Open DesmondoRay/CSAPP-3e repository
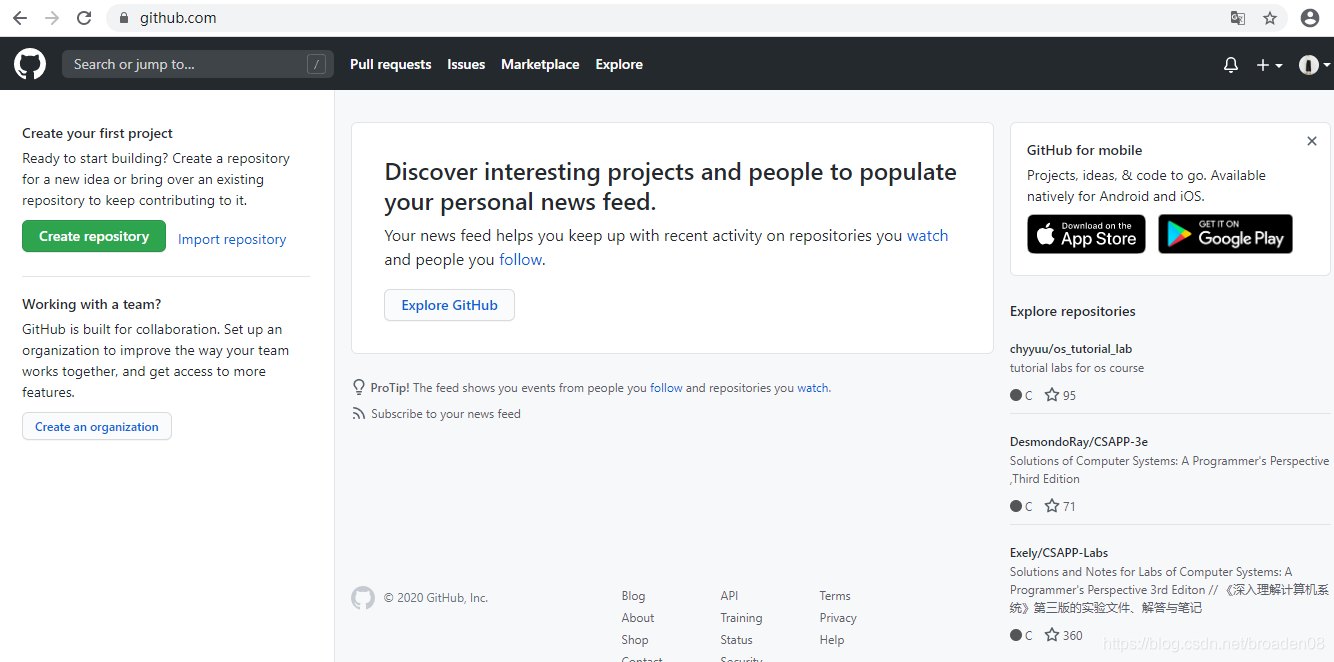Image resolution: width=1334 pixels, height=662 pixels. tap(1079, 442)
